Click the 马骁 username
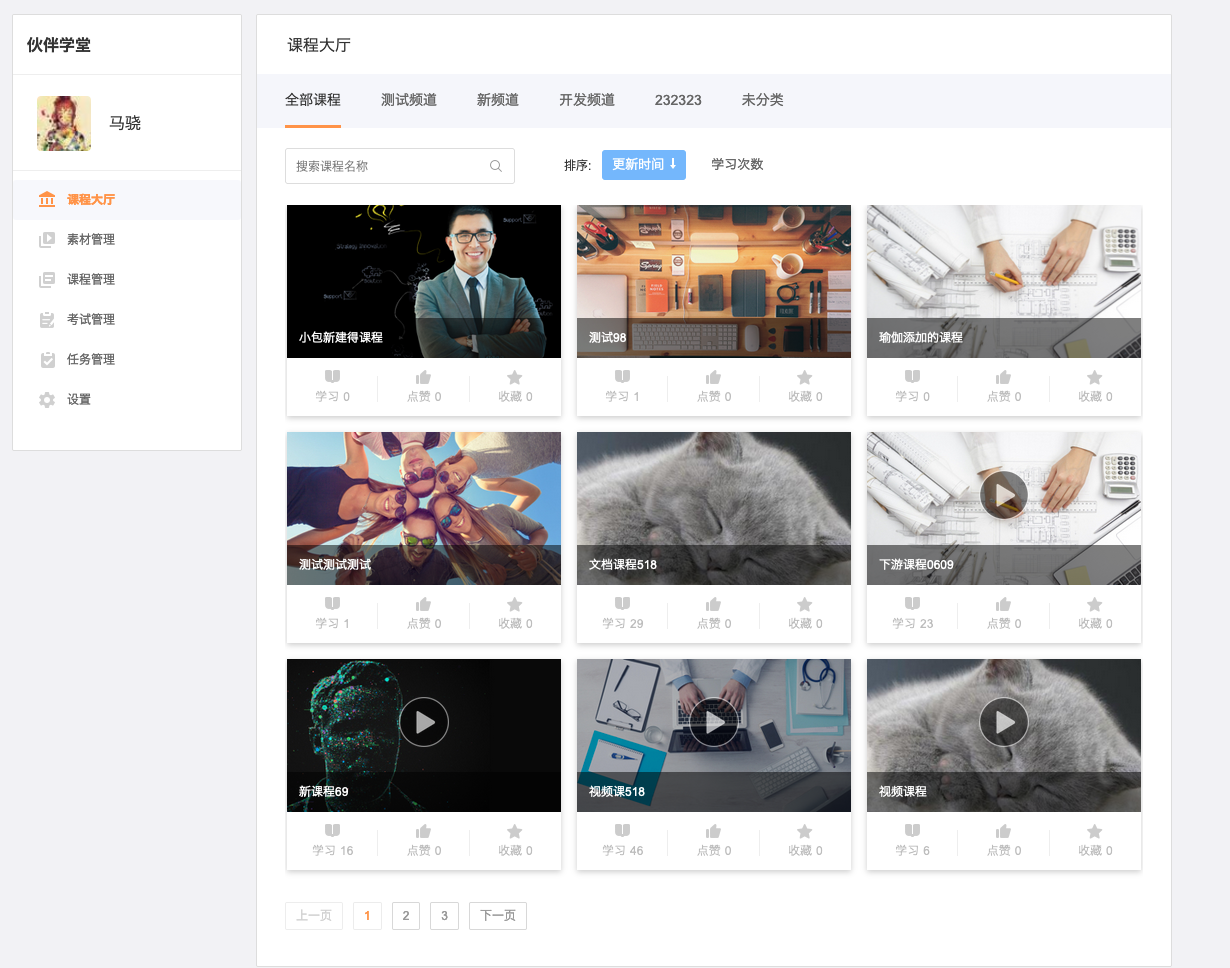The height and width of the screenshot is (968, 1230). (x=125, y=123)
